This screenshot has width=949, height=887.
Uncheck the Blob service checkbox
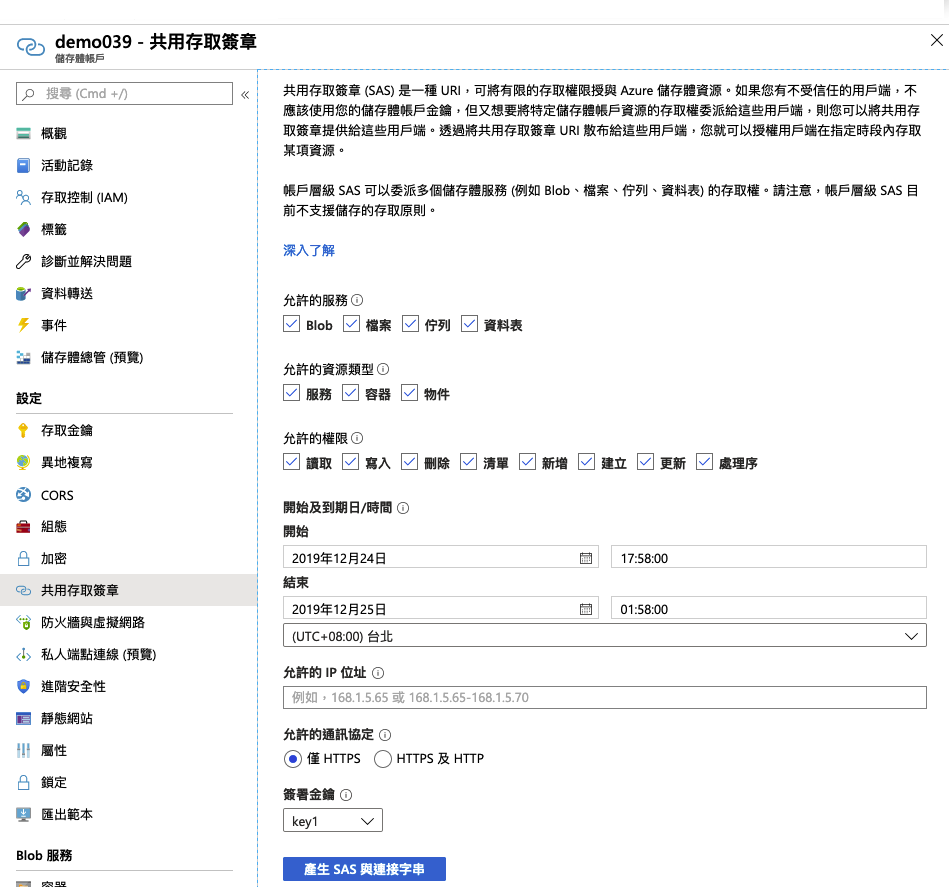(292, 324)
